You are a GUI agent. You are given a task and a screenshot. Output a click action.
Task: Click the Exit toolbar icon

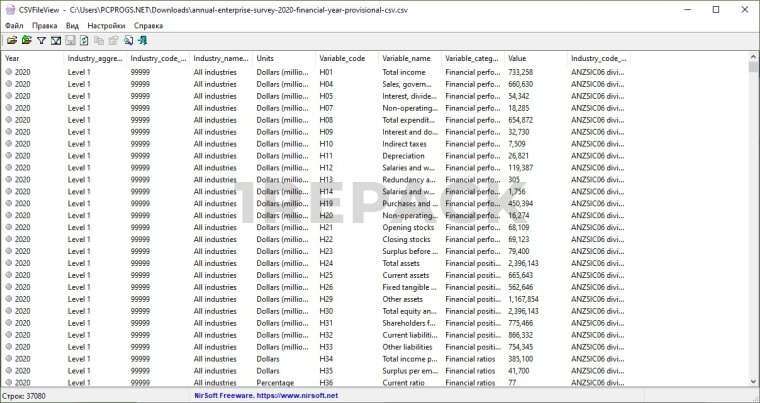[144, 41]
